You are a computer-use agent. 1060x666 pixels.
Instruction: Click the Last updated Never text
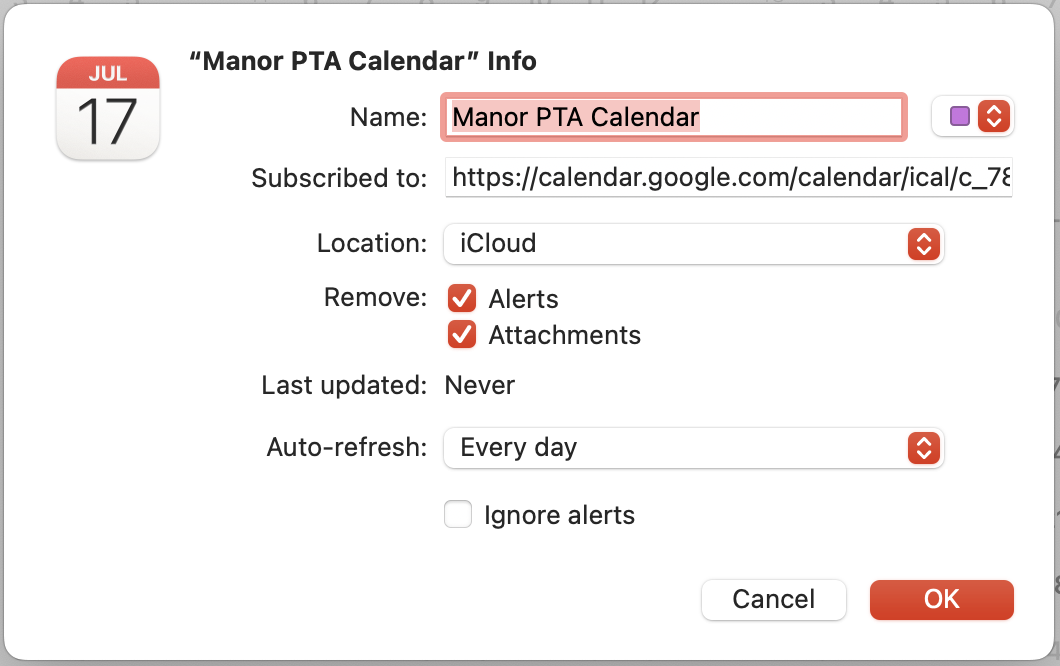(x=480, y=385)
